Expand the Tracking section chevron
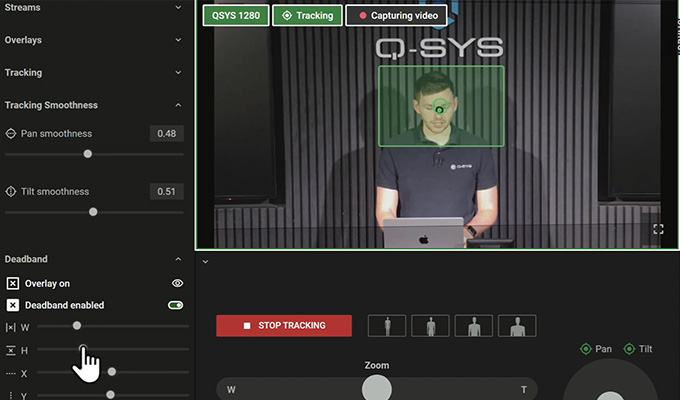The image size is (680, 400). pos(178,72)
